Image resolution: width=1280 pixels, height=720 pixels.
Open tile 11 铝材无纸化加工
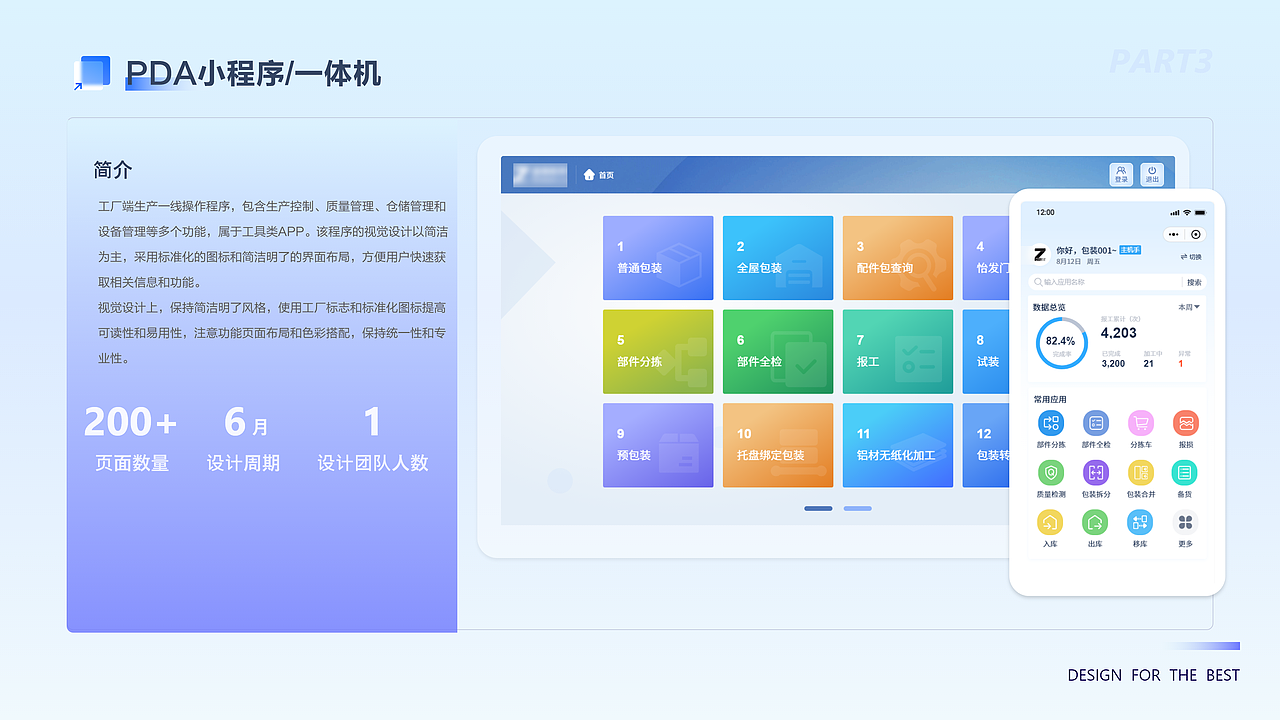click(898, 445)
